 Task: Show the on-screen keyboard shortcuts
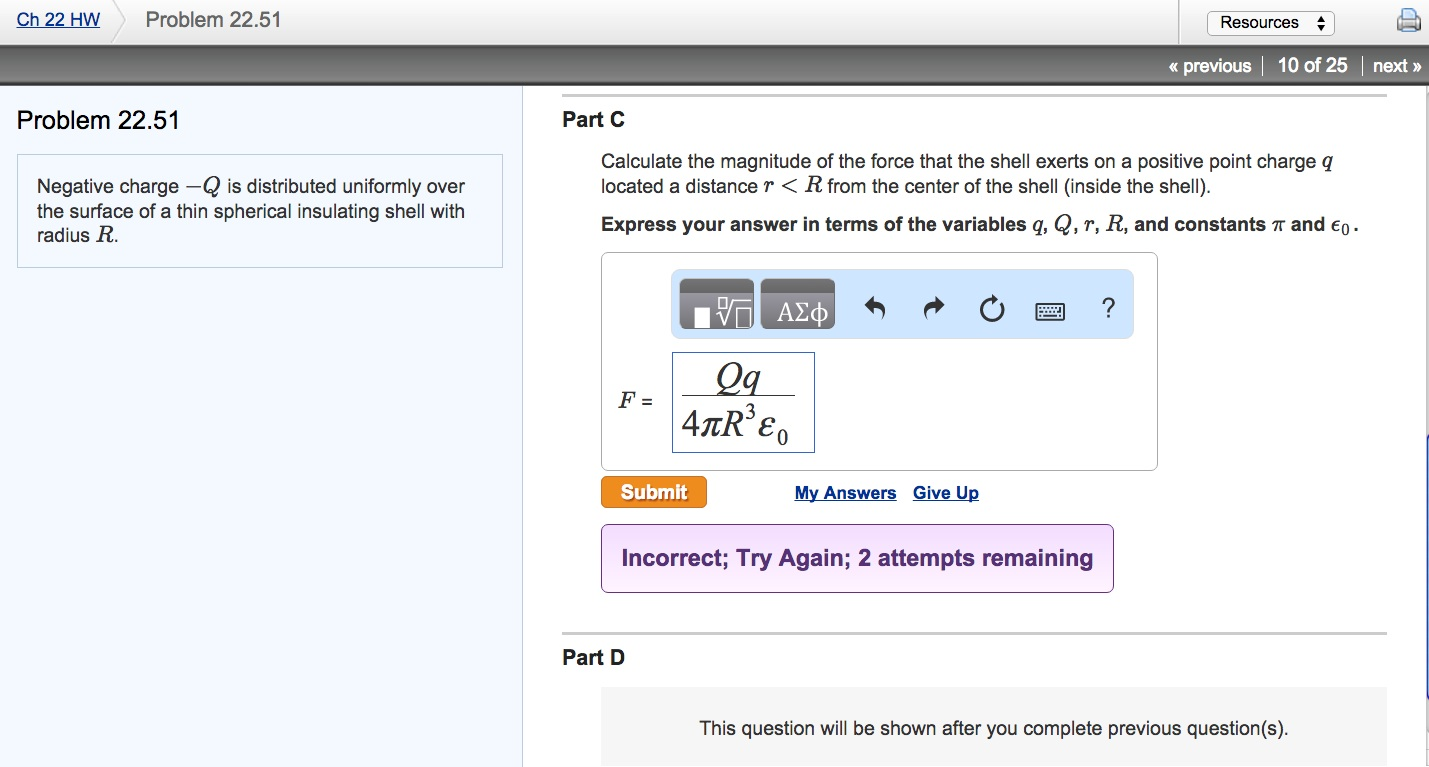pos(1049,309)
